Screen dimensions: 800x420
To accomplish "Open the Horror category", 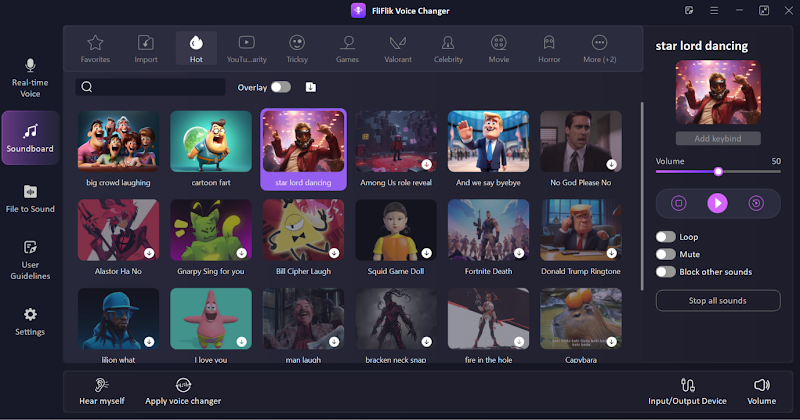I will tap(549, 48).
